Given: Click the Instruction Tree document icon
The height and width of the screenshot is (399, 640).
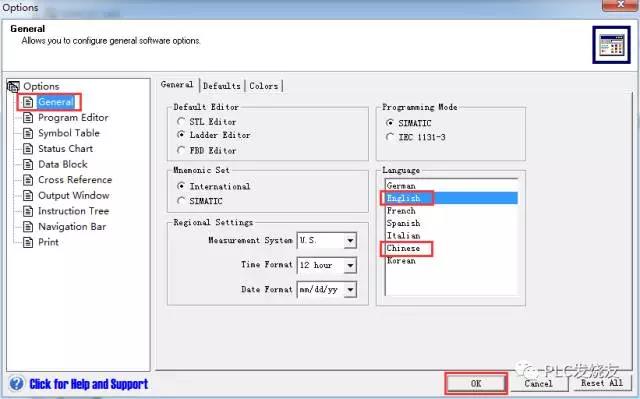Looking at the screenshot, I should [28, 211].
